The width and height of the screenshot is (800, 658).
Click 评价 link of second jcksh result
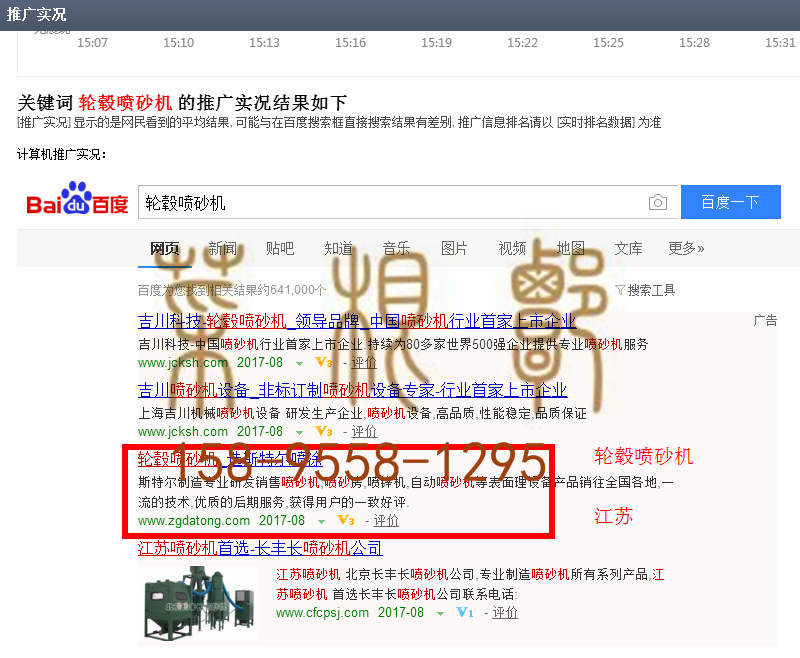click(364, 432)
